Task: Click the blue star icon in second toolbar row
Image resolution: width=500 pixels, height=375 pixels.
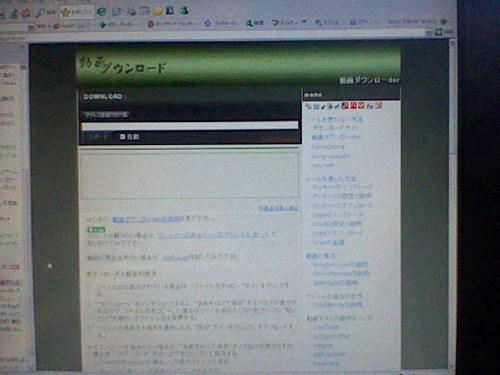Action: [x=208, y=23]
